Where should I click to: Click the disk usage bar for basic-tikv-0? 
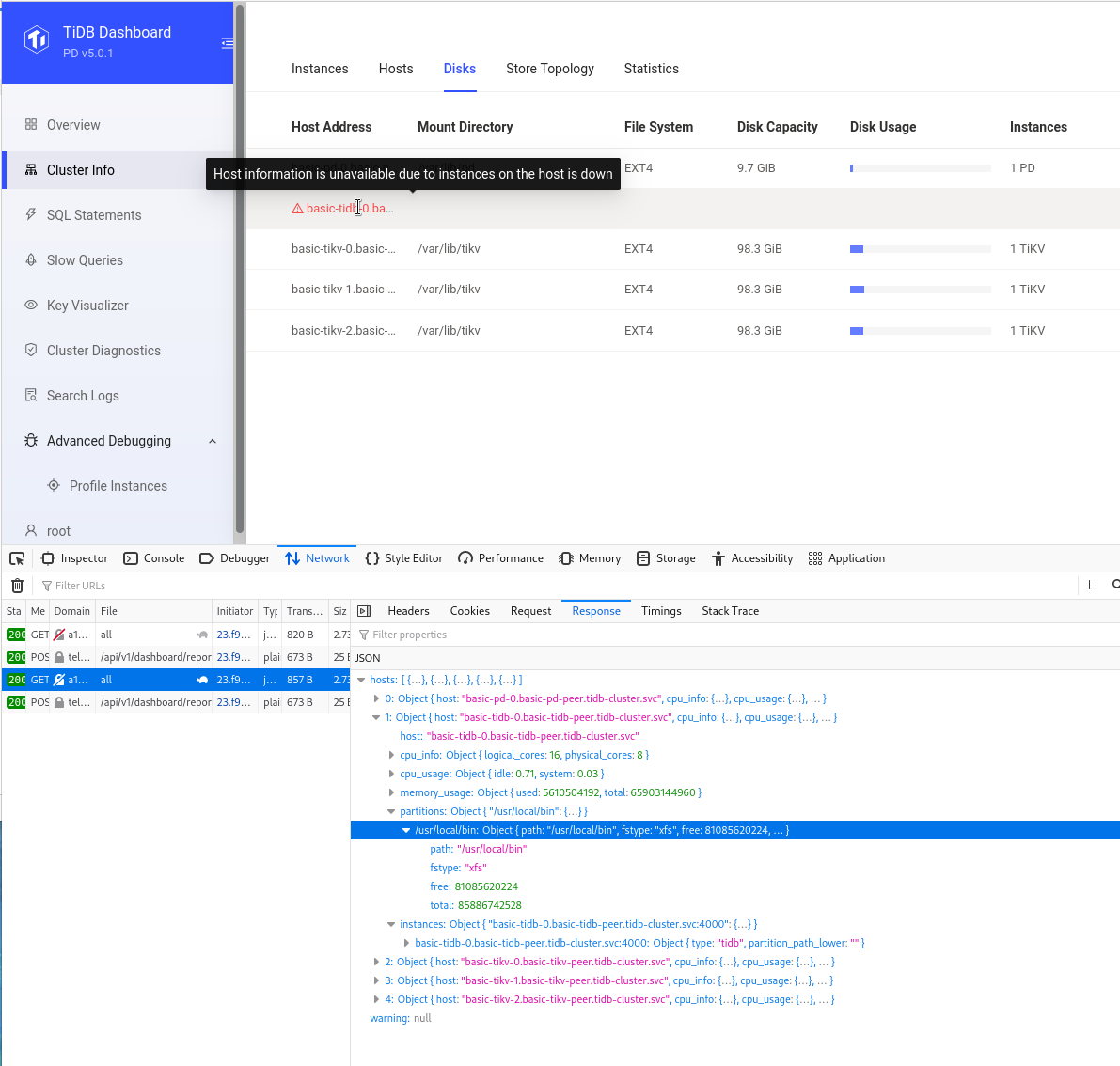[920, 249]
